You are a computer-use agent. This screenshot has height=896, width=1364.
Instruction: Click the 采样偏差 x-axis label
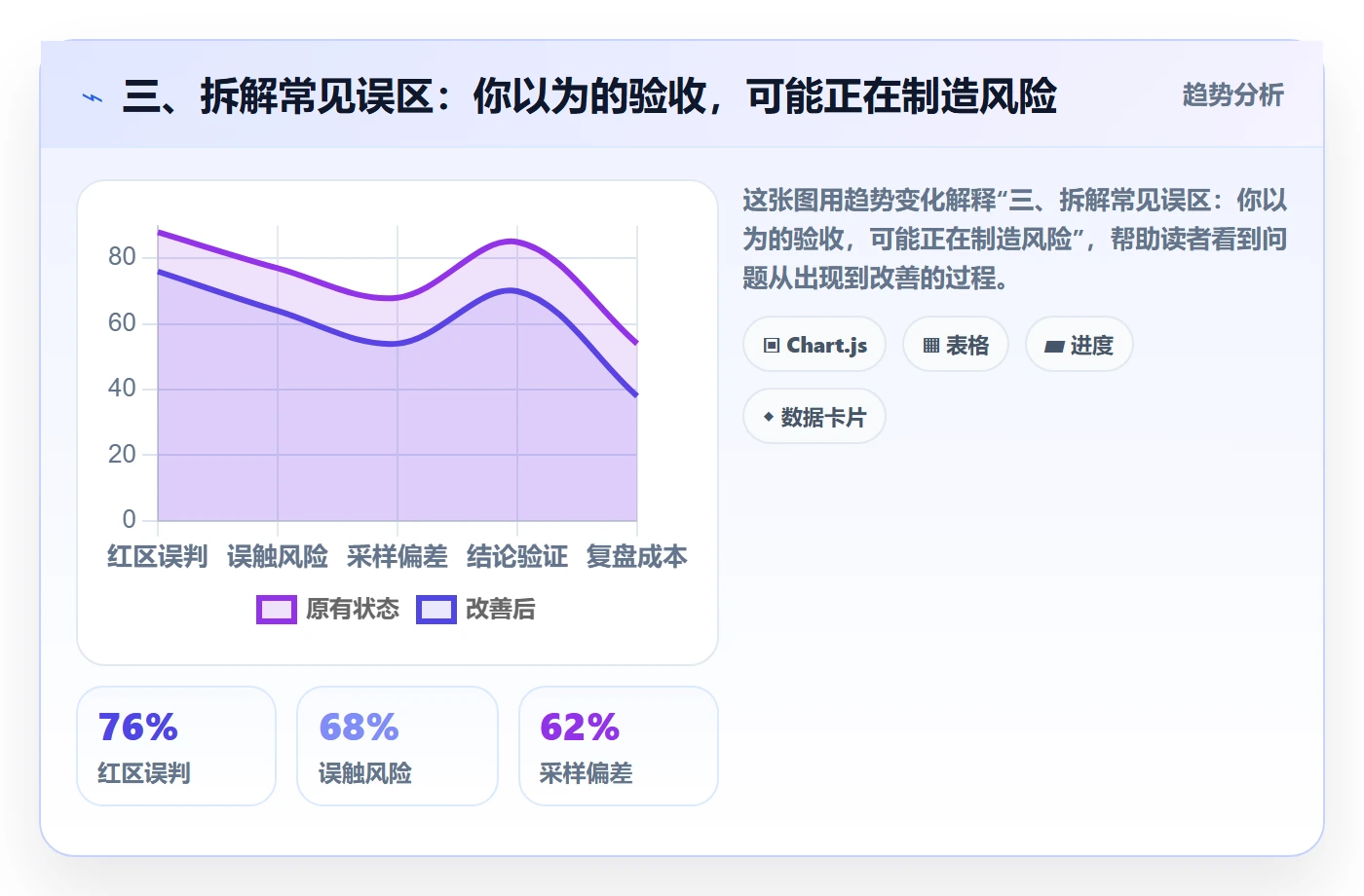click(x=398, y=557)
